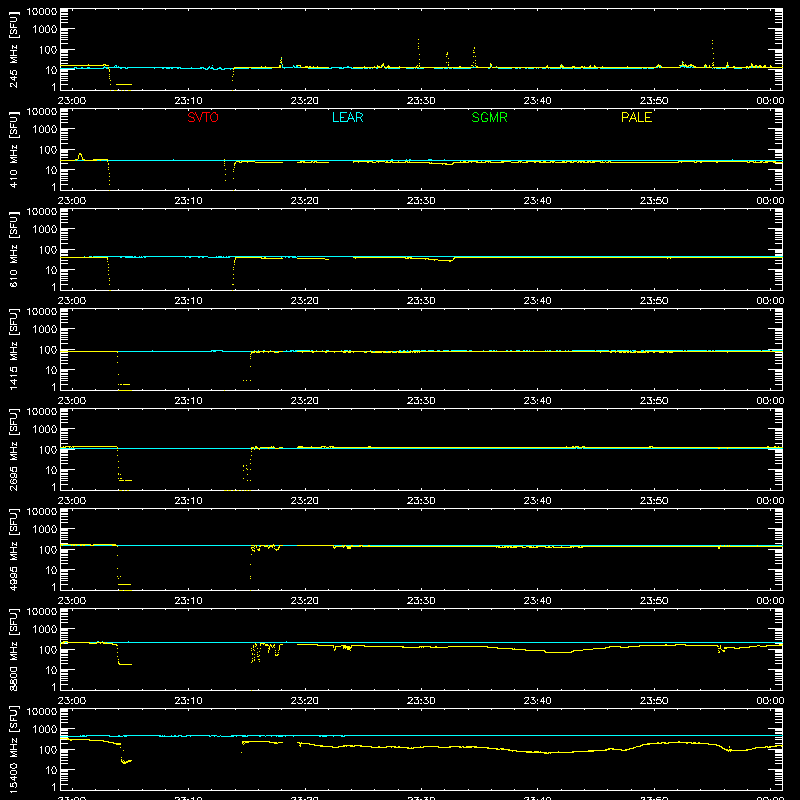Click the 10 y-tick of the 1415 MHz panel
Image resolution: width=800 pixels, height=800 pixels.
pos(51,370)
